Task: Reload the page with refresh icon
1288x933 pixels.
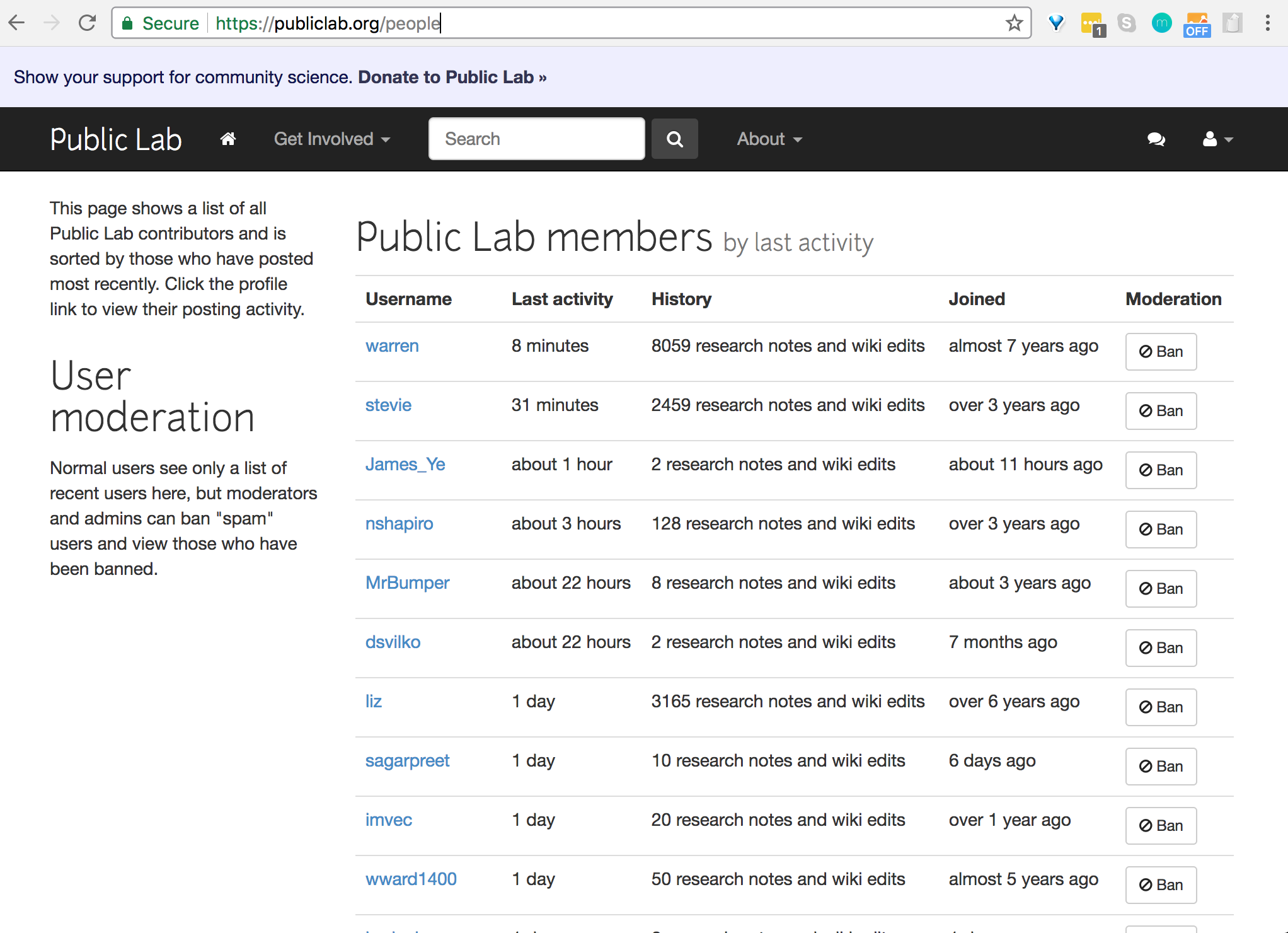Action: 87,23
